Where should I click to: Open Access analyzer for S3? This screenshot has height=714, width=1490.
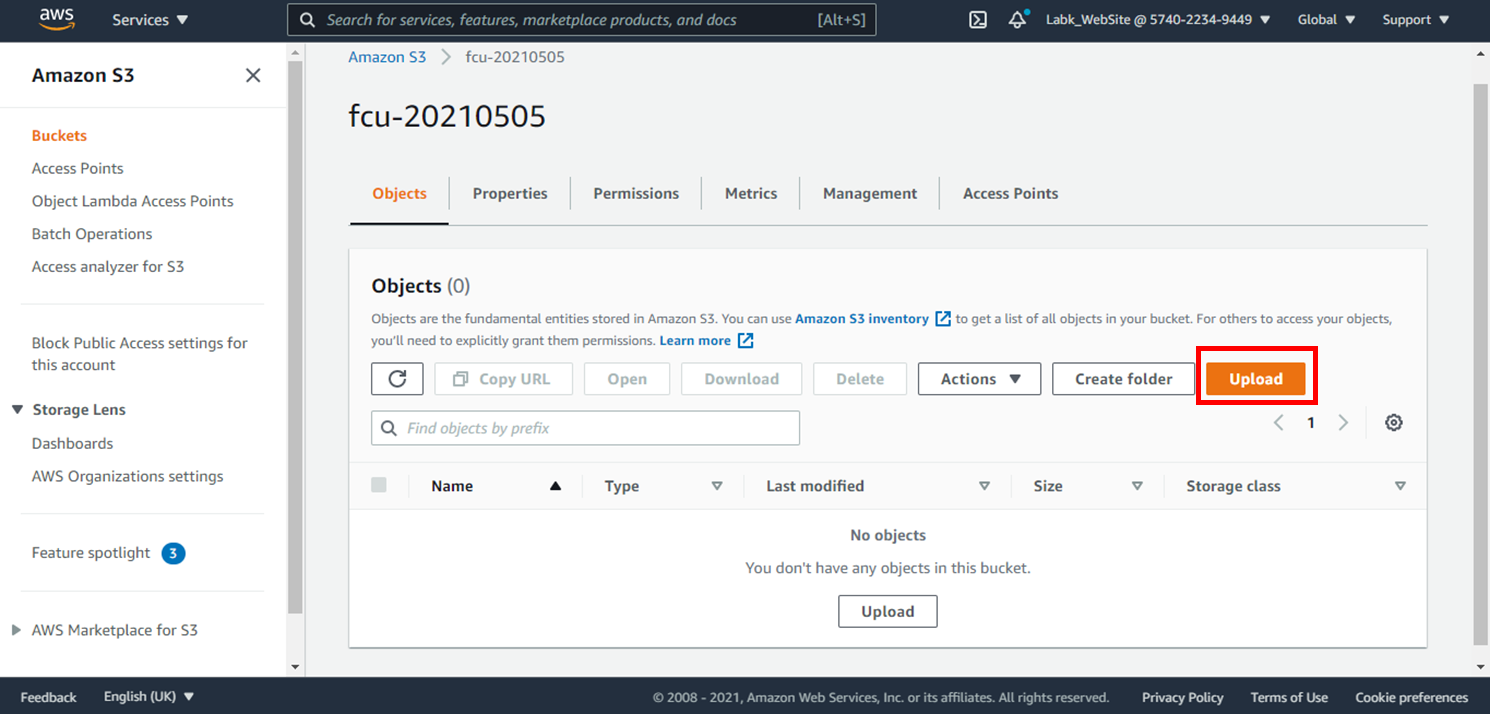pyautogui.click(x=108, y=267)
